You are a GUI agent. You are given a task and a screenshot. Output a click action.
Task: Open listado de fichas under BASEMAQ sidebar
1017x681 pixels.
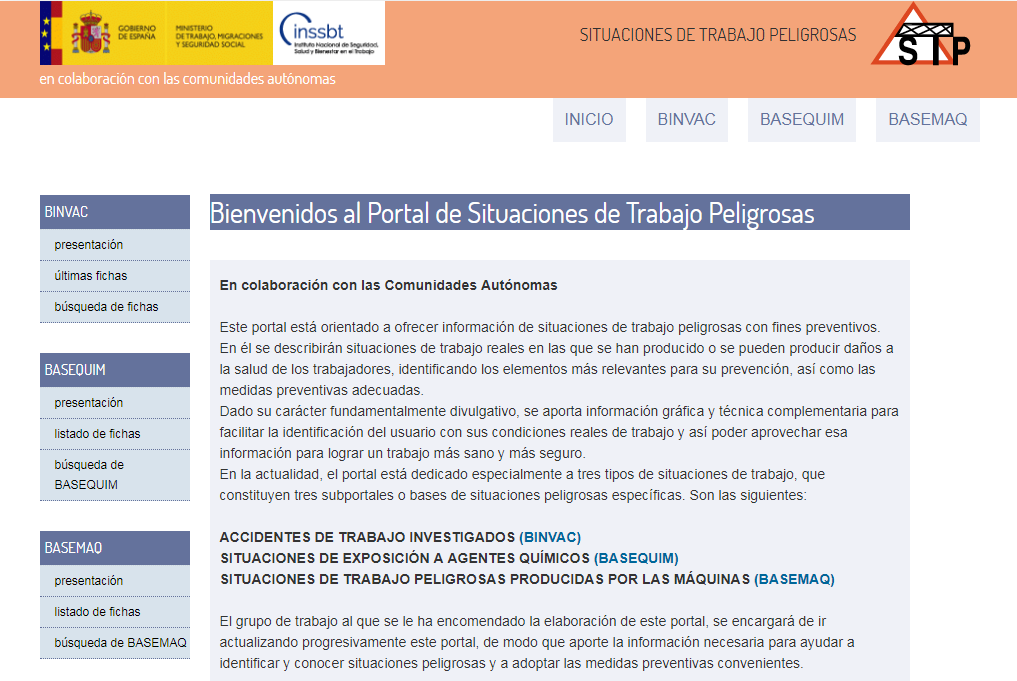(115, 612)
